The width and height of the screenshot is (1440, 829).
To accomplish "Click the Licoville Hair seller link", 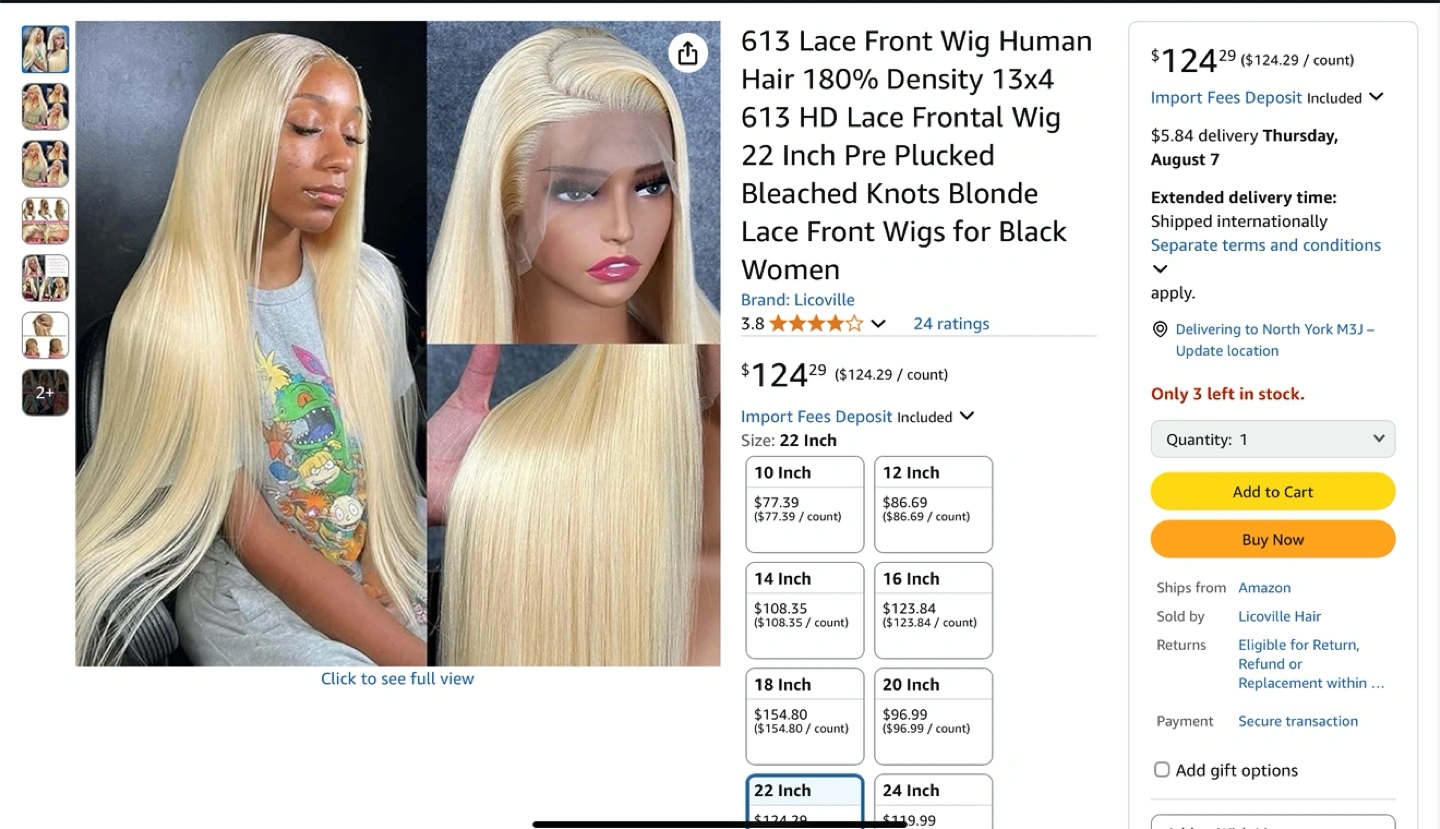I will (1279, 616).
